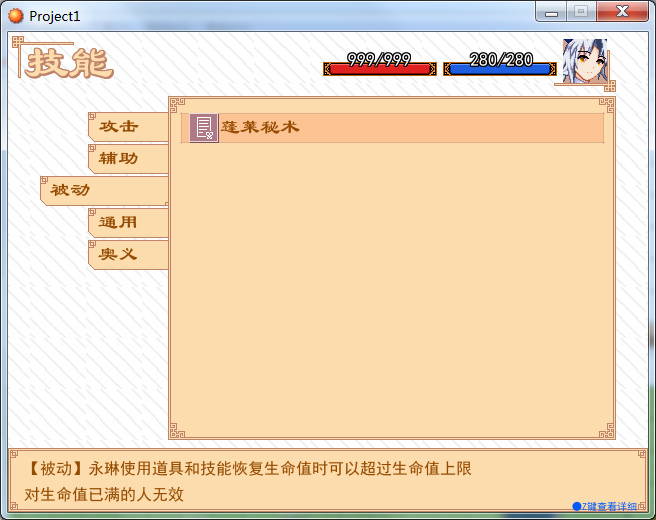The height and width of the screenshot is (520, 656).
Task: Click the Project1 sun icon in title bar
Action: click(x=16, y=16)
